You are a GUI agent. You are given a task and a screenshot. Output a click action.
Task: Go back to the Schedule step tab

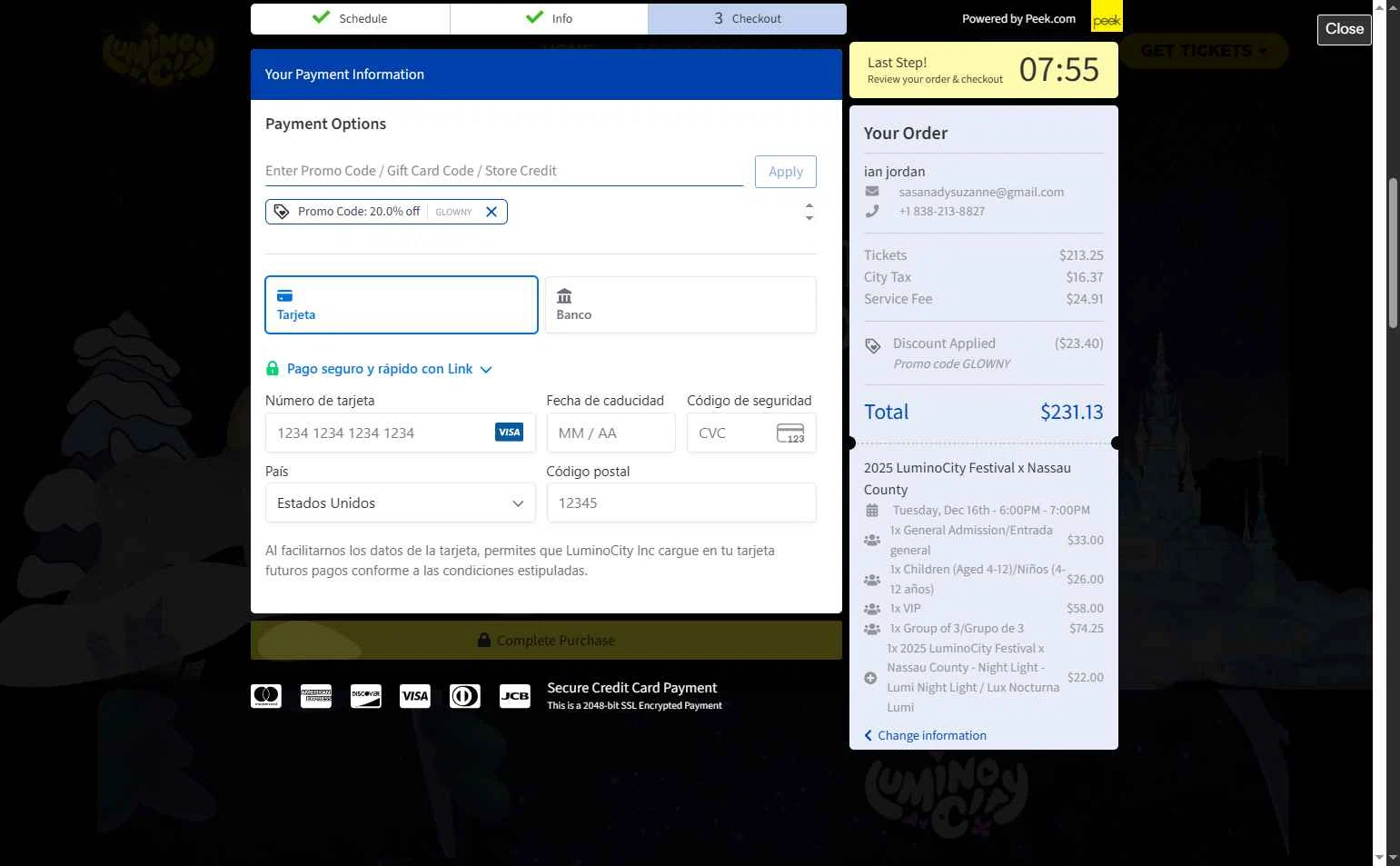350,18
